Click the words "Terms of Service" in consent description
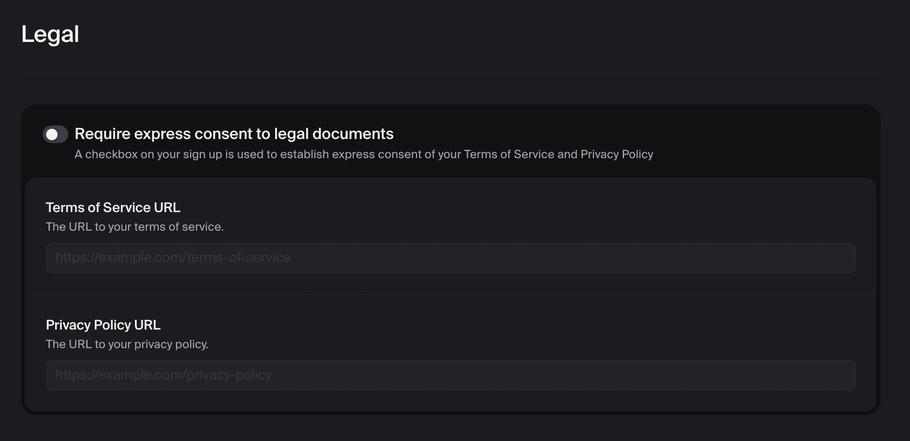 coord(509,155)
